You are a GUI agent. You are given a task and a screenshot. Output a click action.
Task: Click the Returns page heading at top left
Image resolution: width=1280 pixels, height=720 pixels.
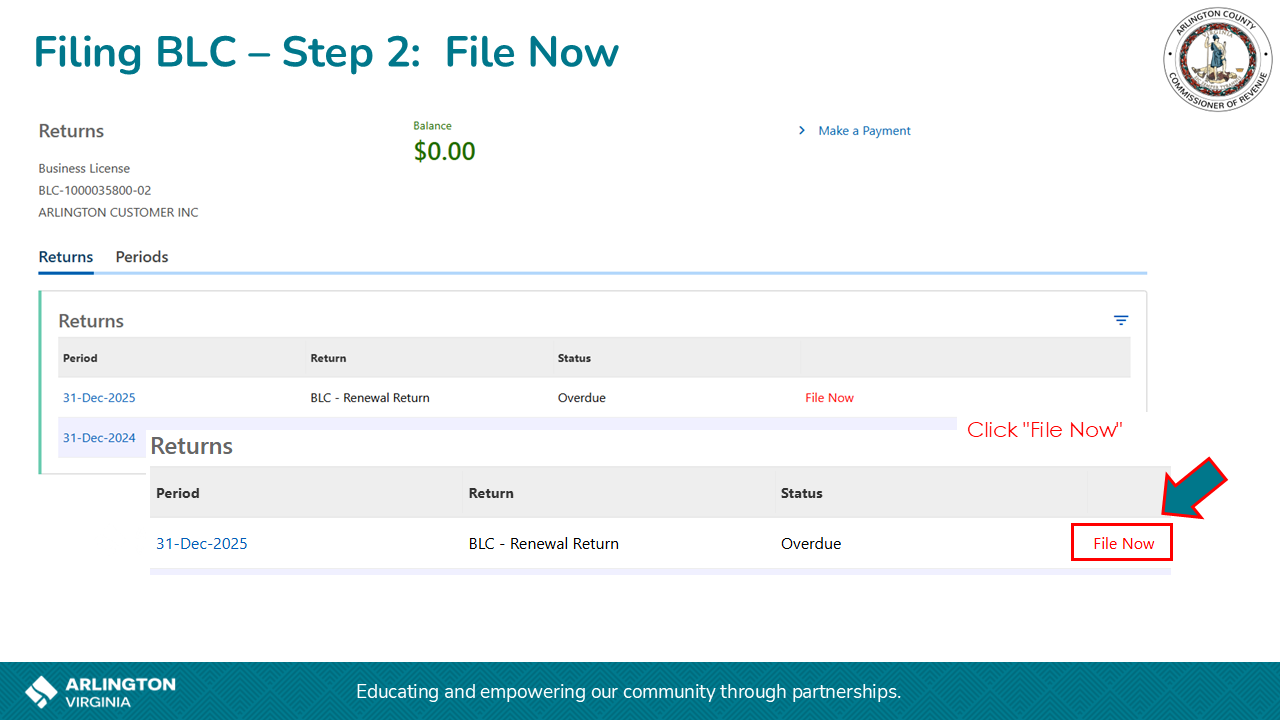pyautogui.click(x=71, y=131)
